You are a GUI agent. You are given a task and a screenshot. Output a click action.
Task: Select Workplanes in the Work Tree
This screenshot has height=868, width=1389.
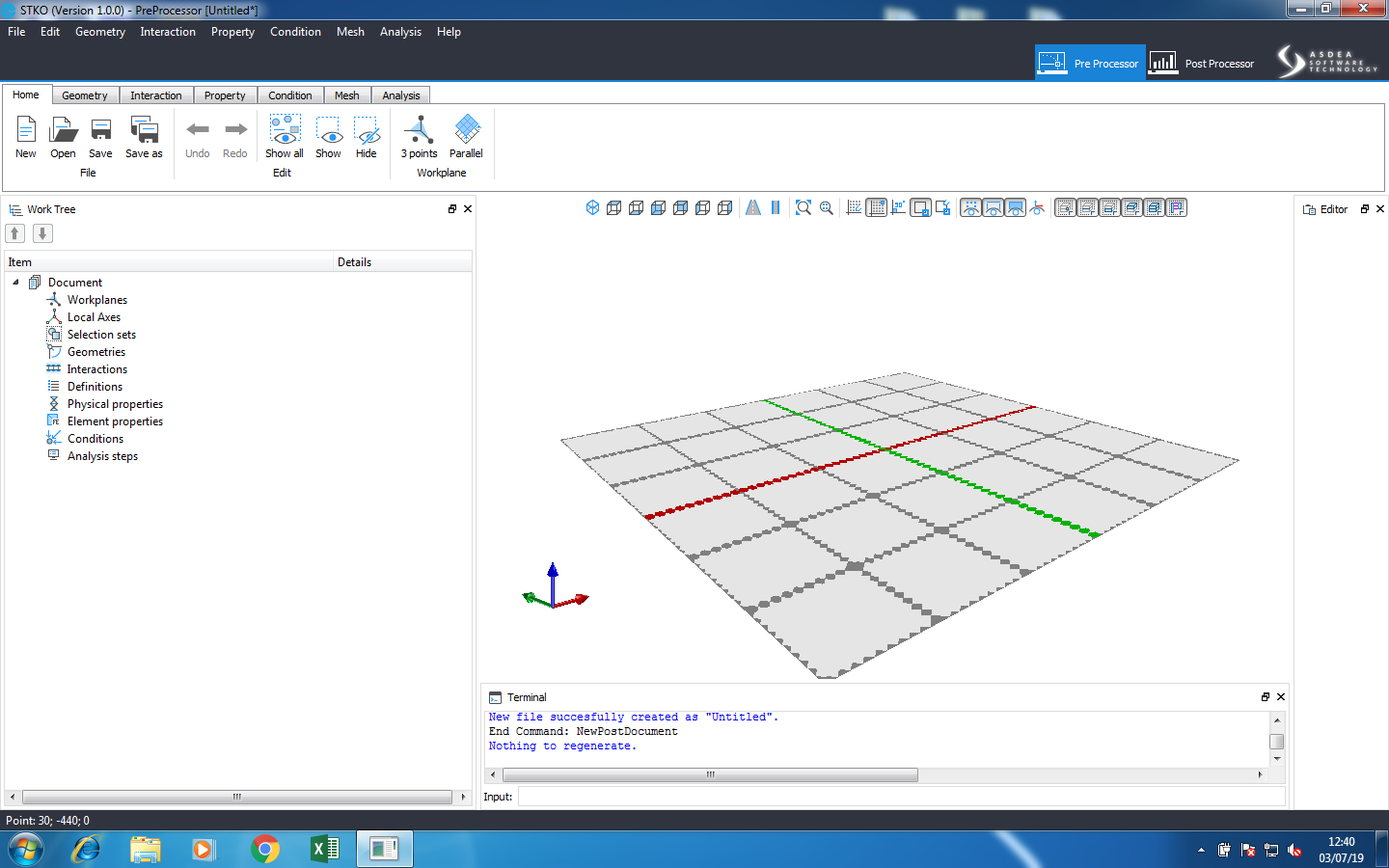click(97, 300)
